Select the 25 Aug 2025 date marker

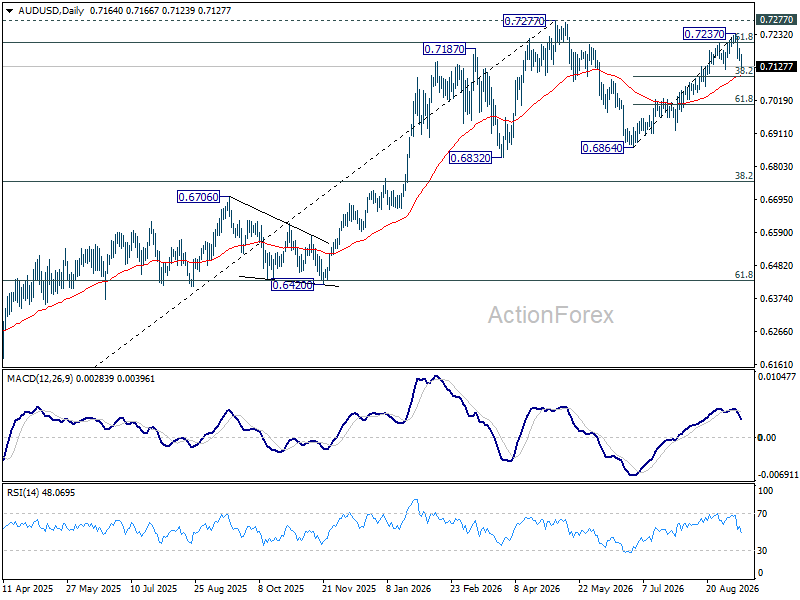click(220, 588)
